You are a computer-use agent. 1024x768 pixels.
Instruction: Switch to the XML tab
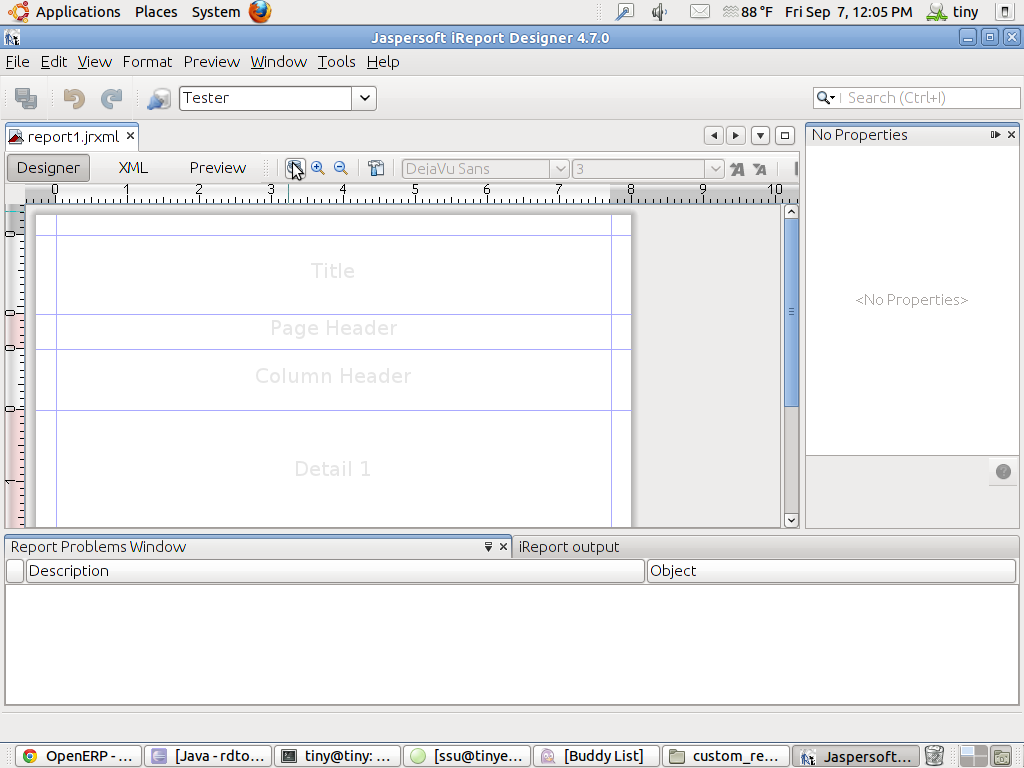pos(132,167)
